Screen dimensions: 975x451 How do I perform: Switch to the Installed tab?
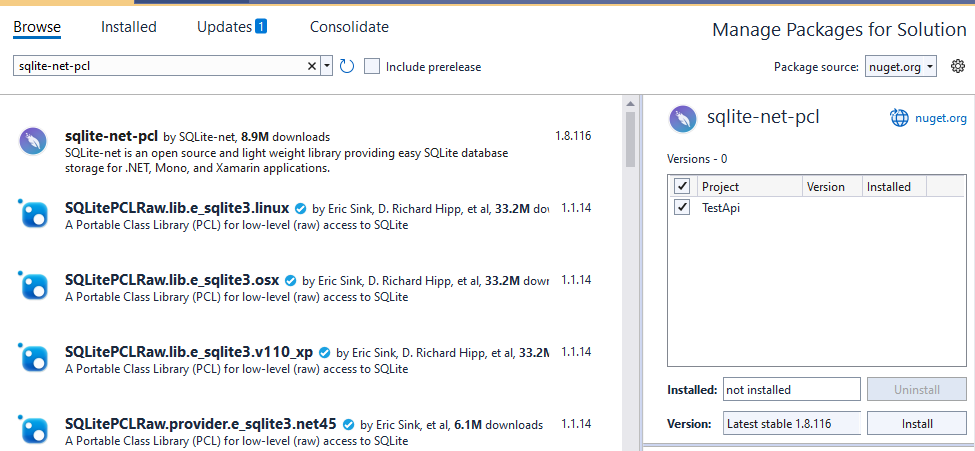pos(129,27)
